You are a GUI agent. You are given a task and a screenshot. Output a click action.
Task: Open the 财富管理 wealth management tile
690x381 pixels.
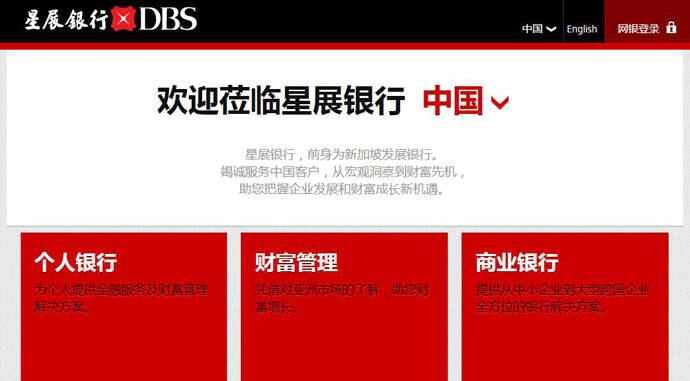coord(344,307)
